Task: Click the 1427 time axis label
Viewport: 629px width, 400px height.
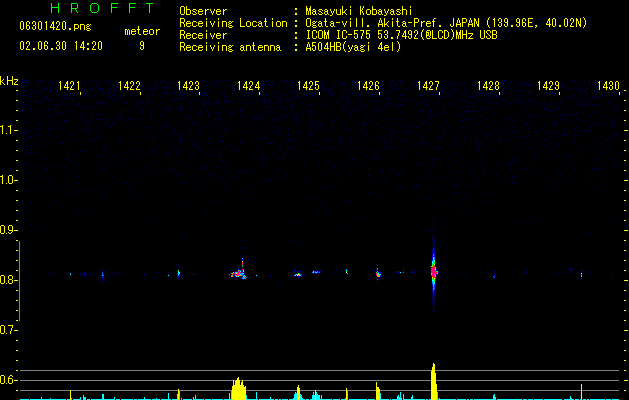Action: tap(428, 86)
